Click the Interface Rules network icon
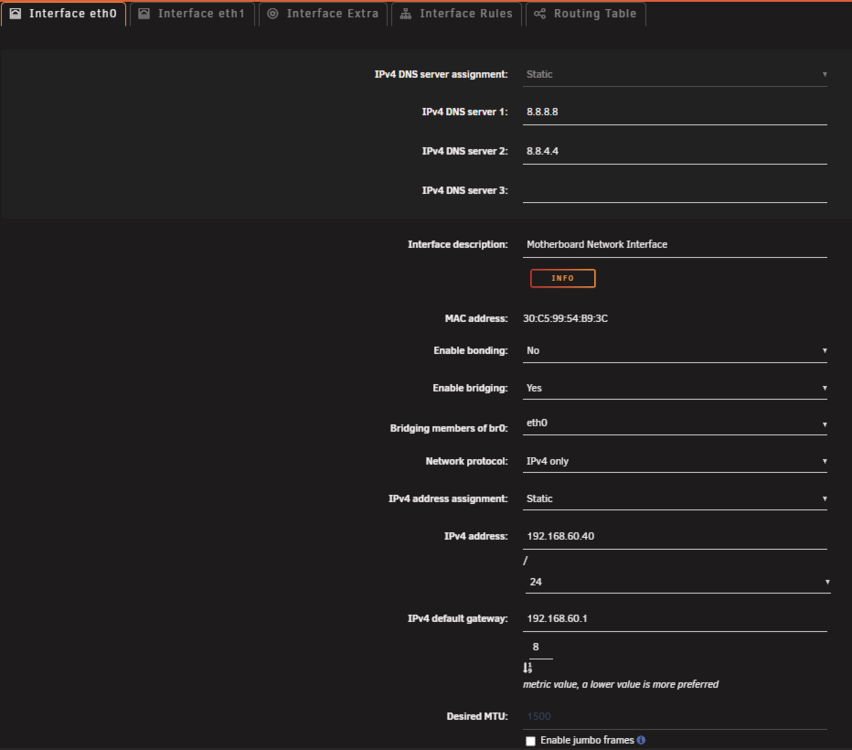852x750 pixels. (405, 14)
